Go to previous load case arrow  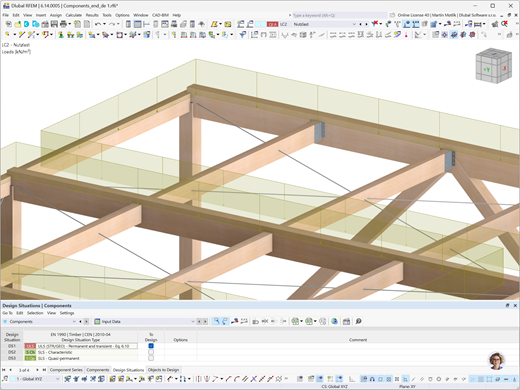(361, 24)
